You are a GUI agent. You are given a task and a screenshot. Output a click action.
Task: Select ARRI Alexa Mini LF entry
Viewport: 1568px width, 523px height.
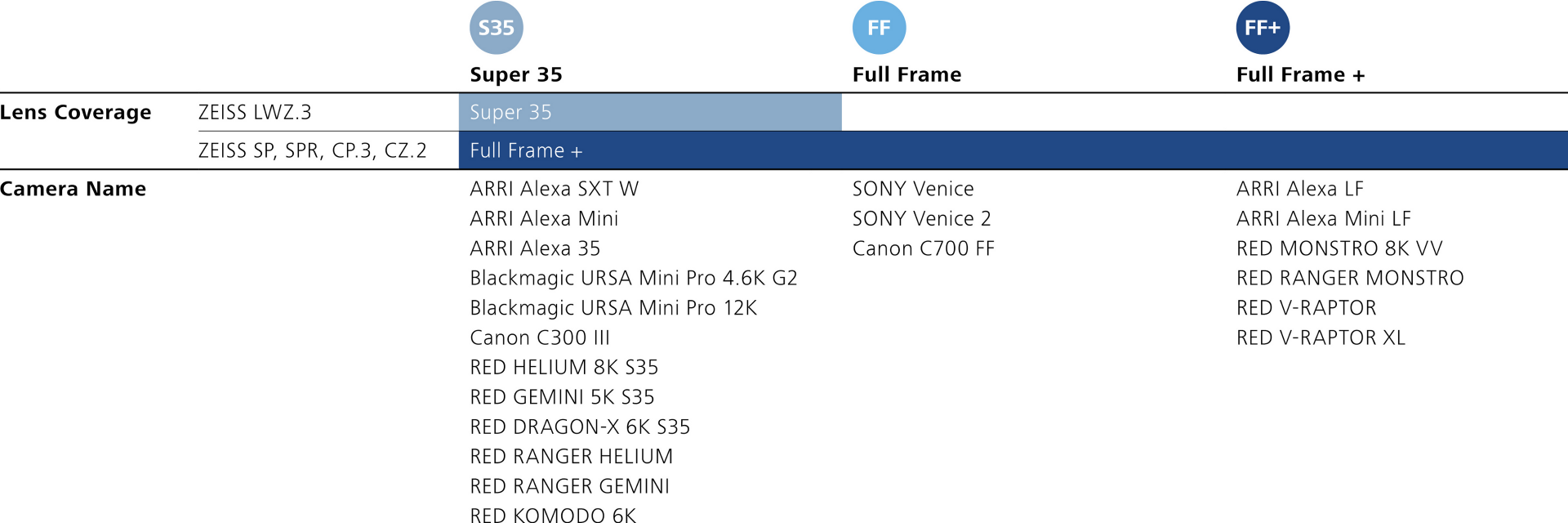pyautogui.click(x=1323, y=218)
